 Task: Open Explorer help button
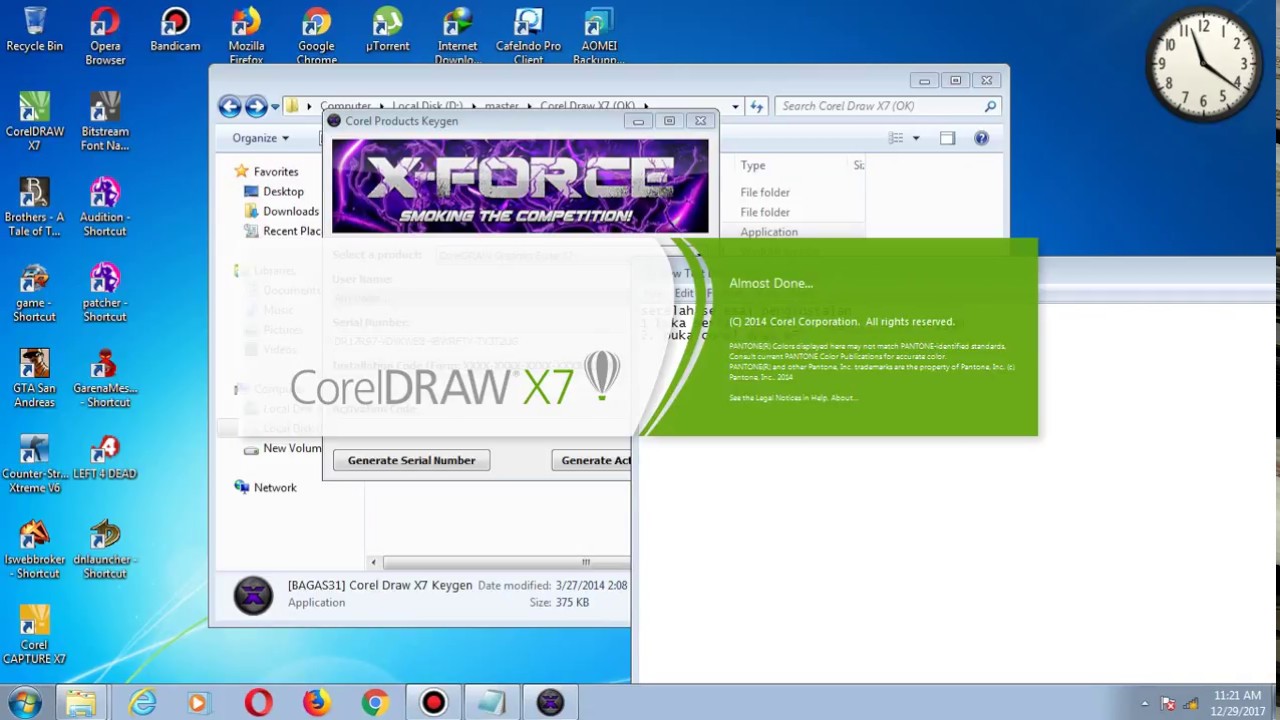tap(981, 138)
